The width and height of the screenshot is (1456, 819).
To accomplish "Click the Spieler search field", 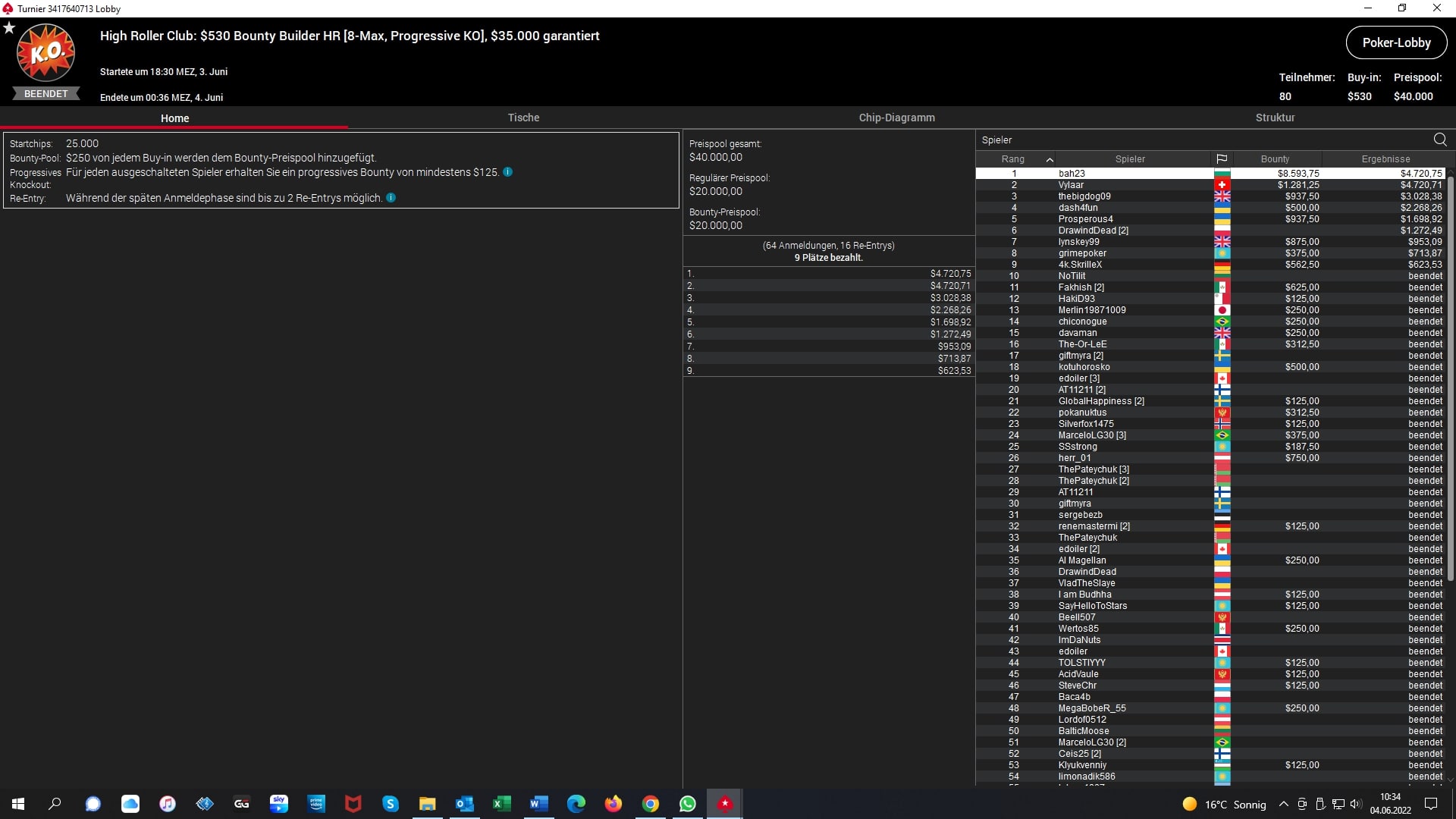I will pyautogui.click(x=1198, y=140).
